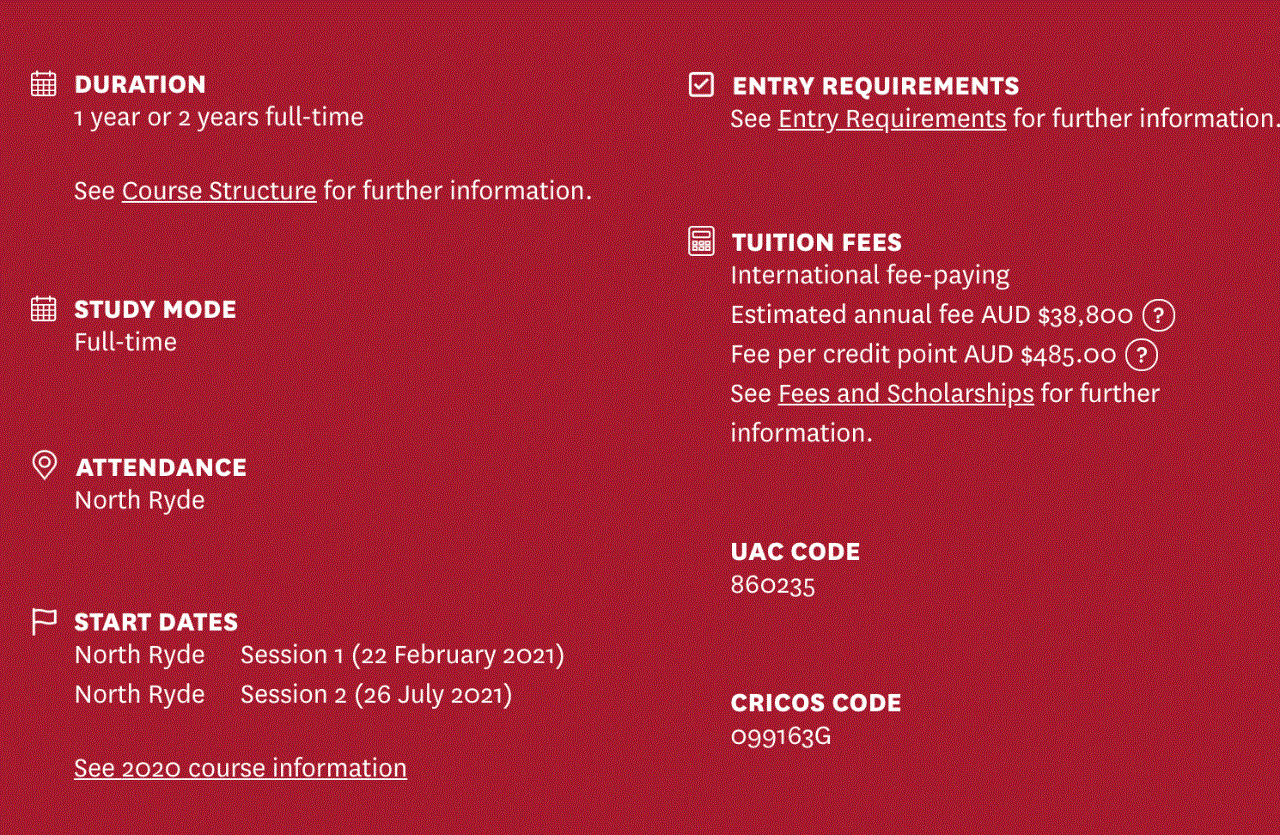Click the North Ryde attendance text
The height and width of the screenshot is (835, 1280).
(140, 500)
